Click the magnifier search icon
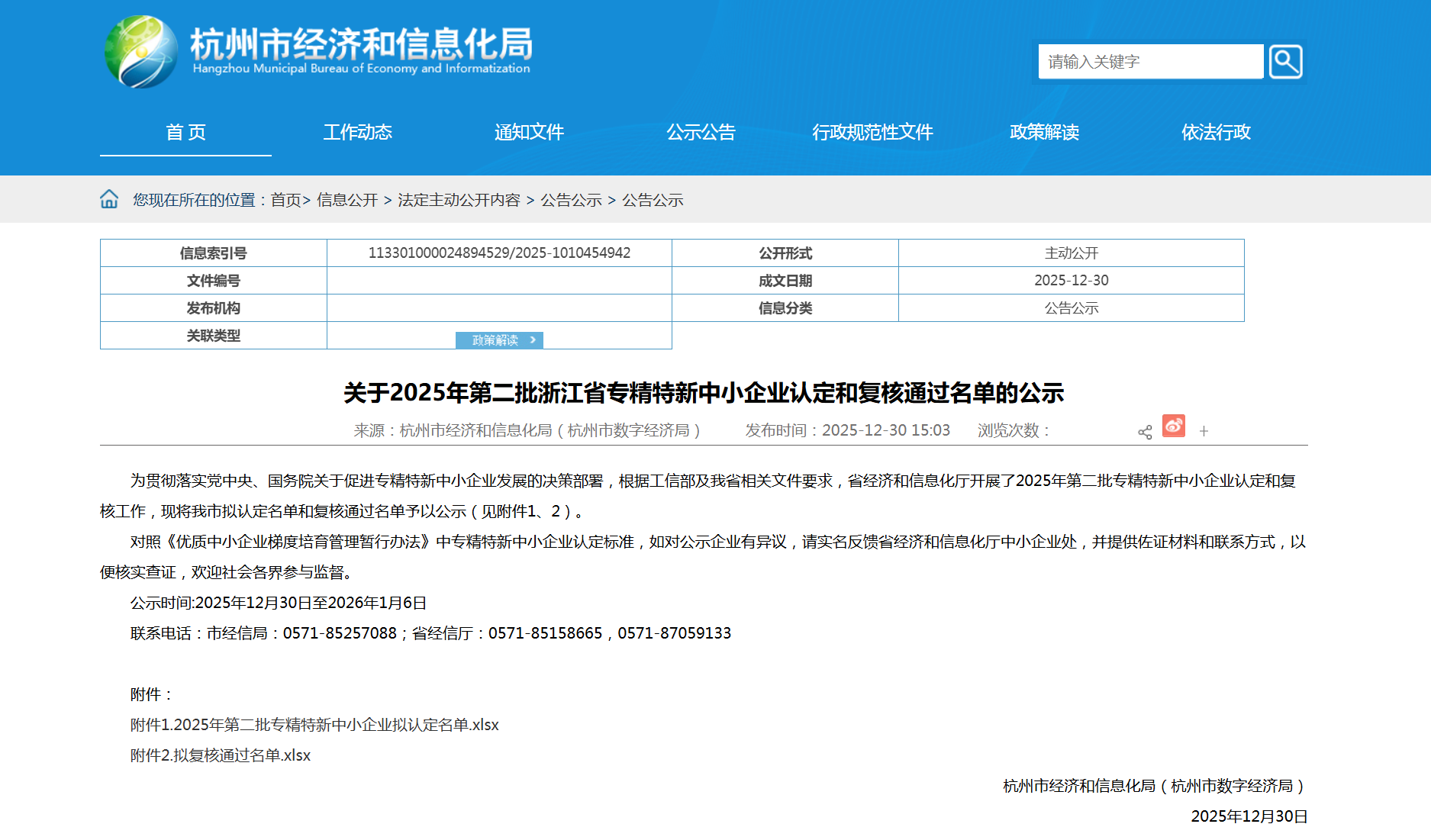1431x840 pixels. pos(1285,62)
